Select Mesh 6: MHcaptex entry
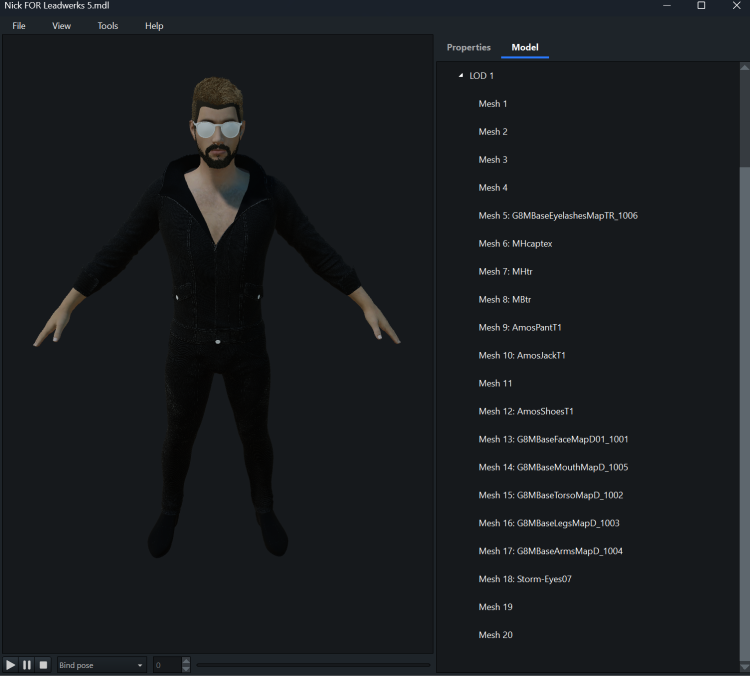Image resolution: width=750 pixels, height=676 pixels. click(x=515, y=244)
